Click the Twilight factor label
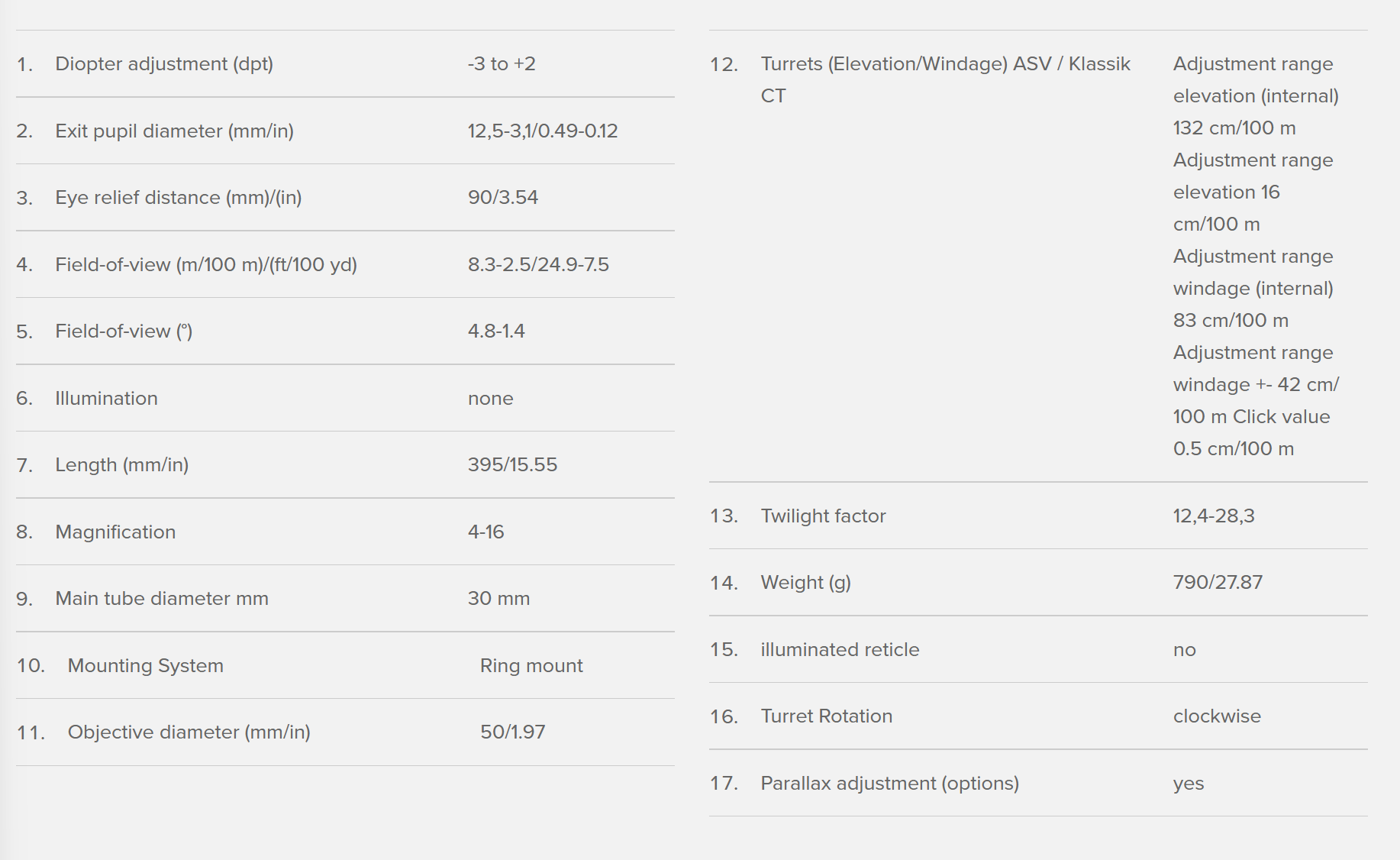This screenshot has height=860, width=1400. (823, 516)
